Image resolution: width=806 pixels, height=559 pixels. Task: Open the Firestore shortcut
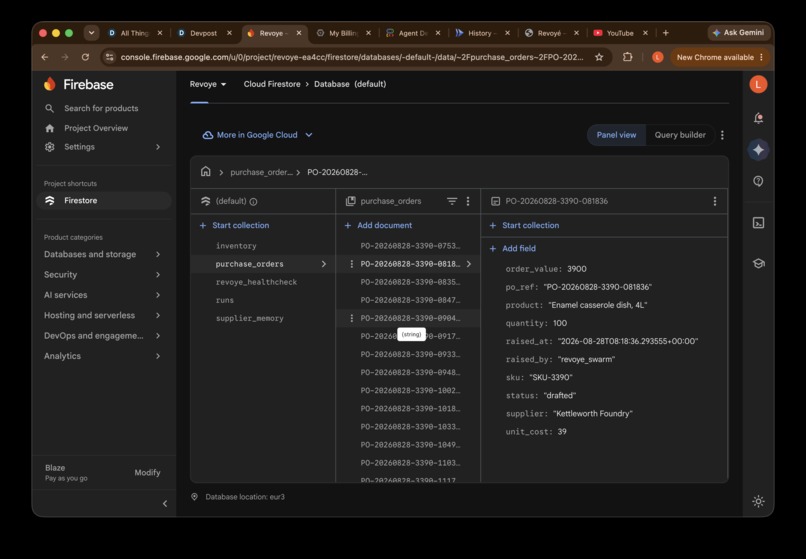click(x=104, y=201)
